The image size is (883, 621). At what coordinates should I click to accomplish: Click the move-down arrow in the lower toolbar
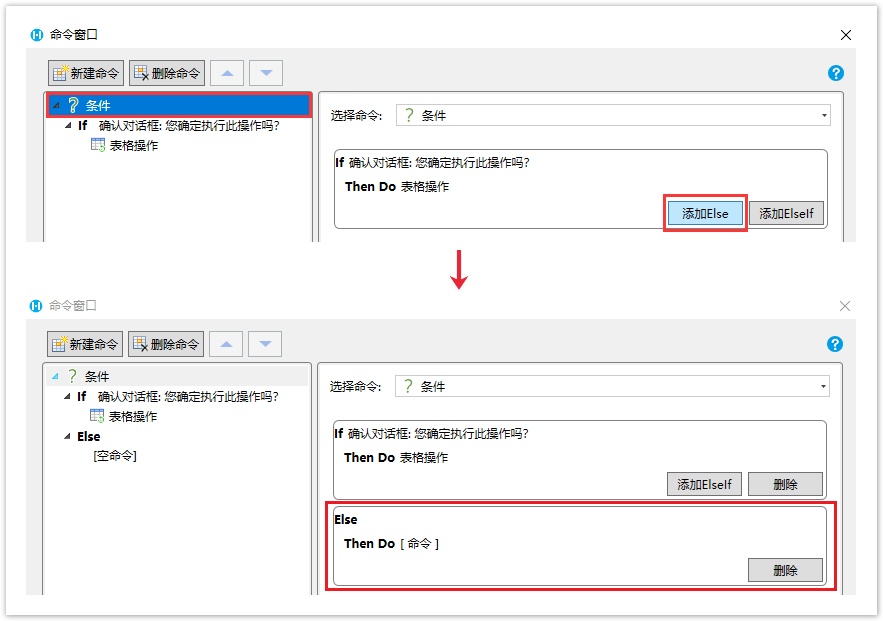tap(265, 344)
